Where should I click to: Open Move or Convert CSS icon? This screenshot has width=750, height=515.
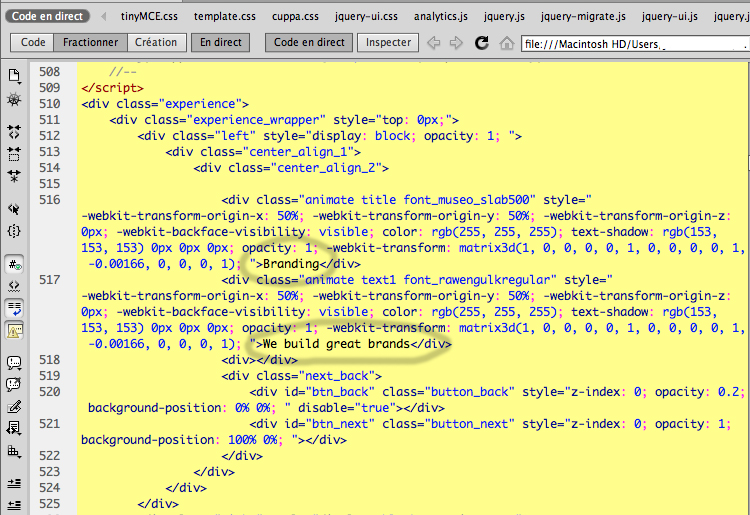click(14, 451)
